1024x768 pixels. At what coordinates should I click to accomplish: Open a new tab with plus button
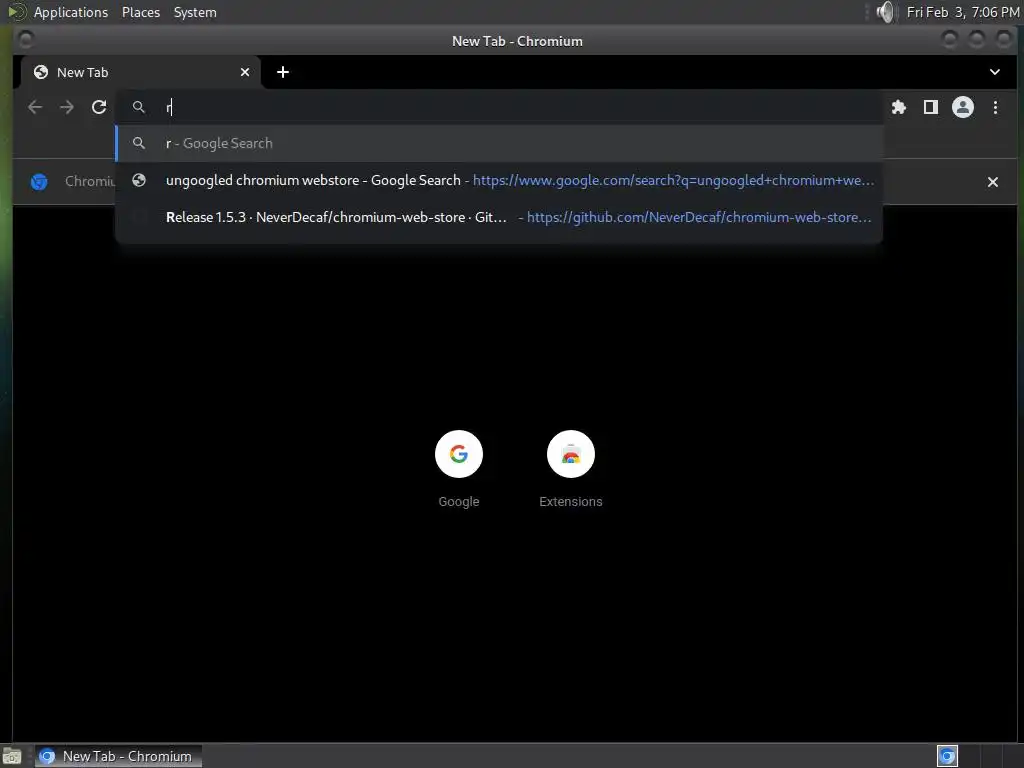click(x=283, y=72)
